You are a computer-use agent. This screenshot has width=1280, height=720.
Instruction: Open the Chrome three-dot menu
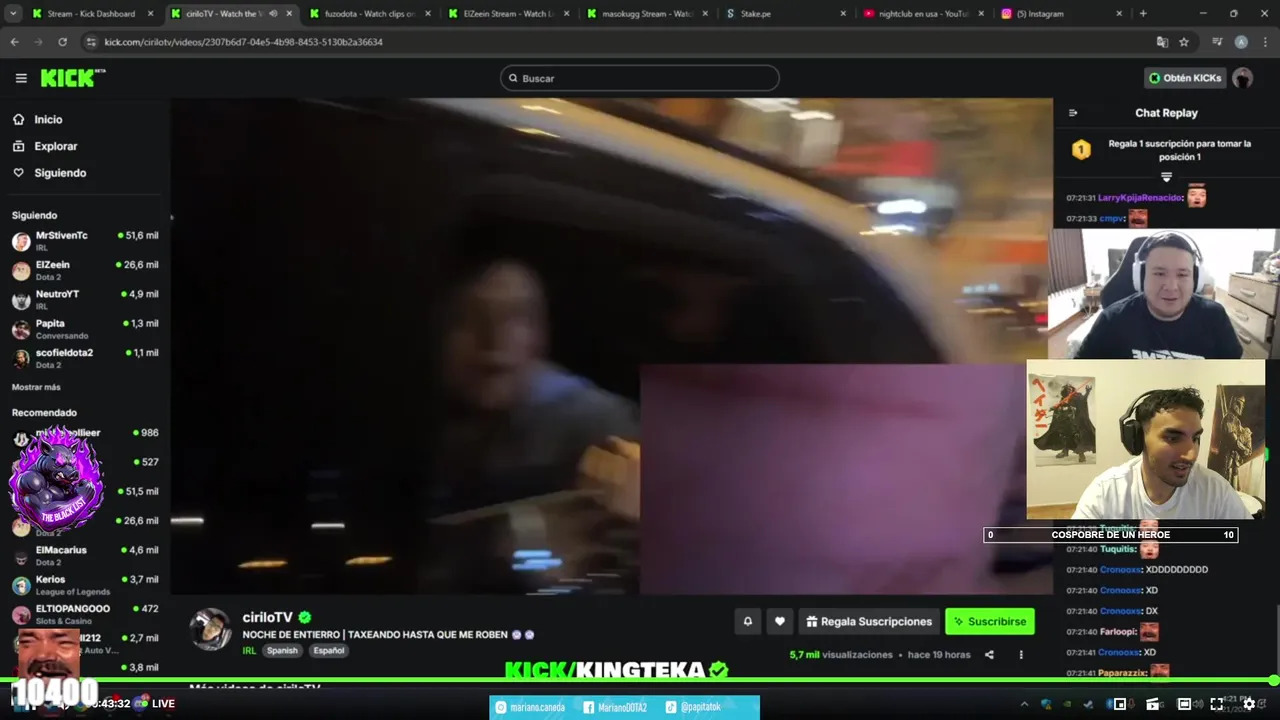coord(1263,42)
